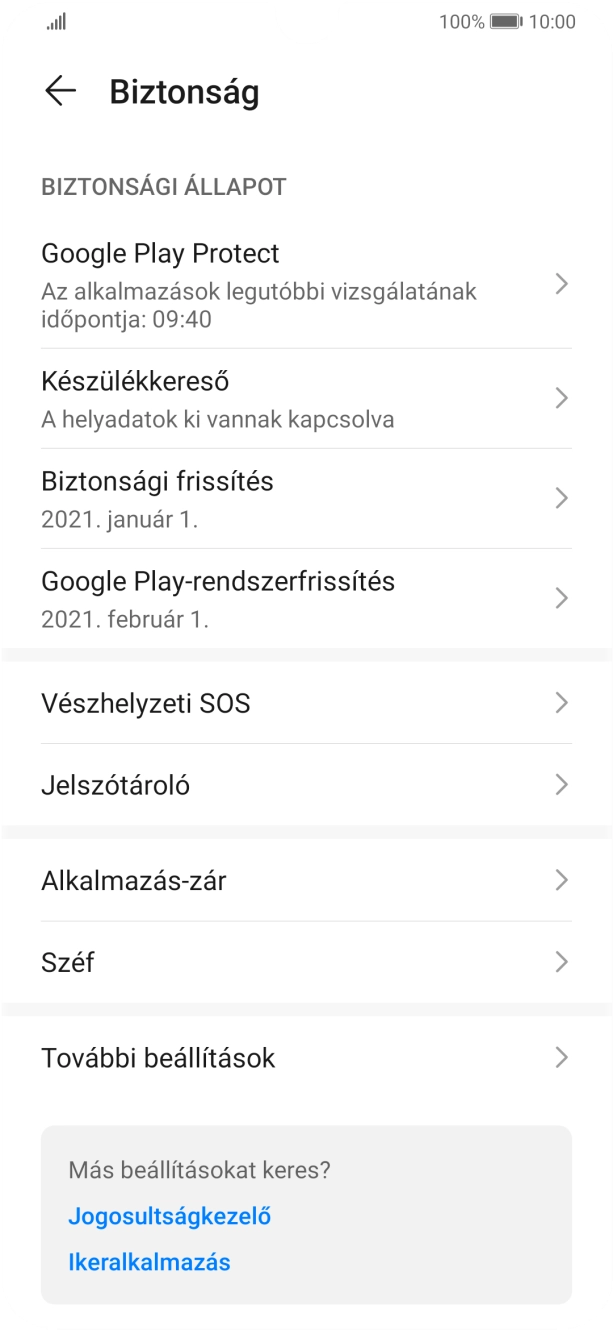Screen dimensions: 613x1330
Task: Open Vészhelyzeti SOS via its chevron
Action: [562, 703]
